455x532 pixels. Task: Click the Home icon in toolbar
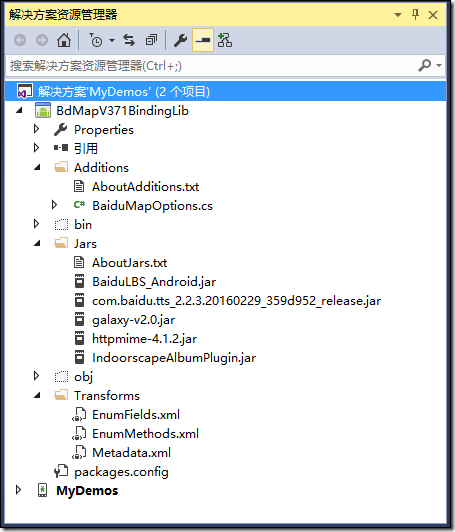pyautogui.click(x=64, y=40)
